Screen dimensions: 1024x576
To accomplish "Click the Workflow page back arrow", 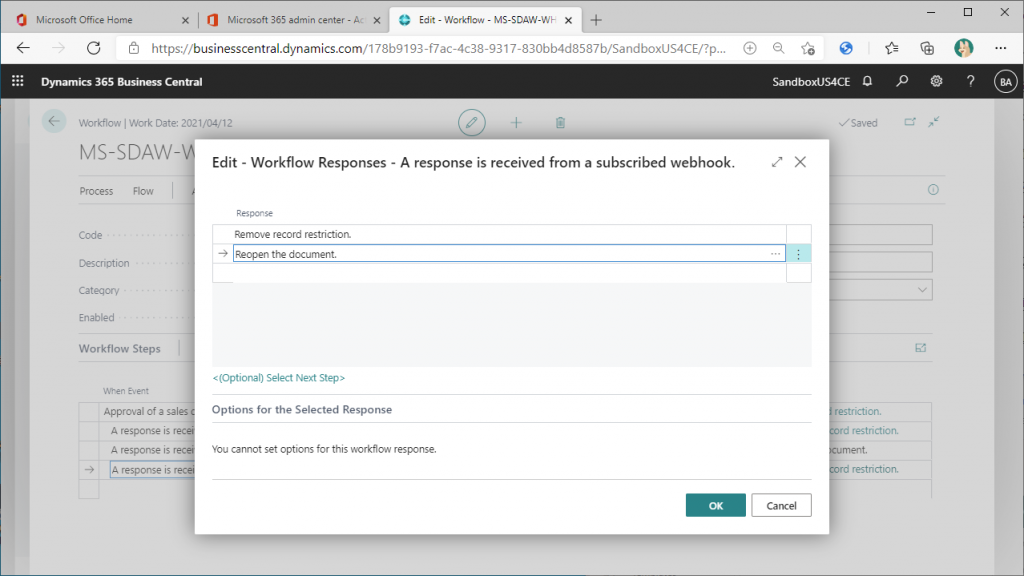I will coord(54,121).
